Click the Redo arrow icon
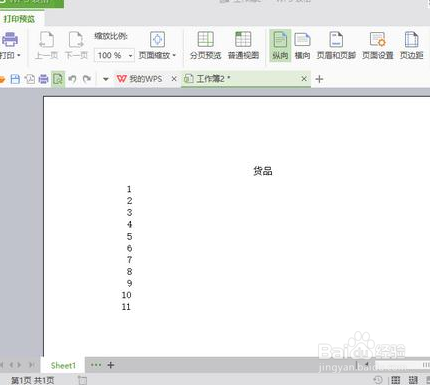Screen dimensions: 435x385 tap(87, 79)
